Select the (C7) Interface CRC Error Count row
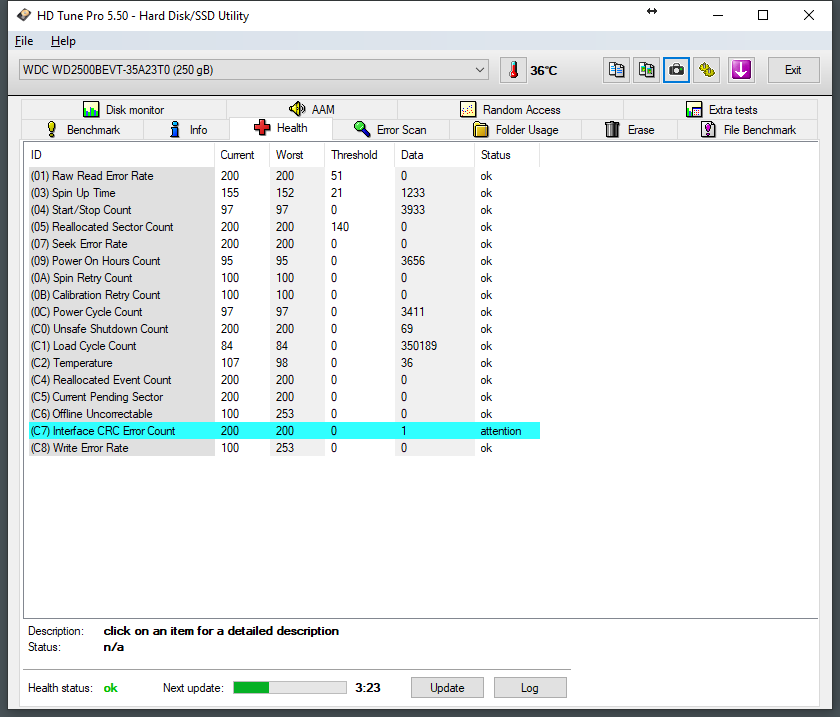 click(x=284, y=431)
